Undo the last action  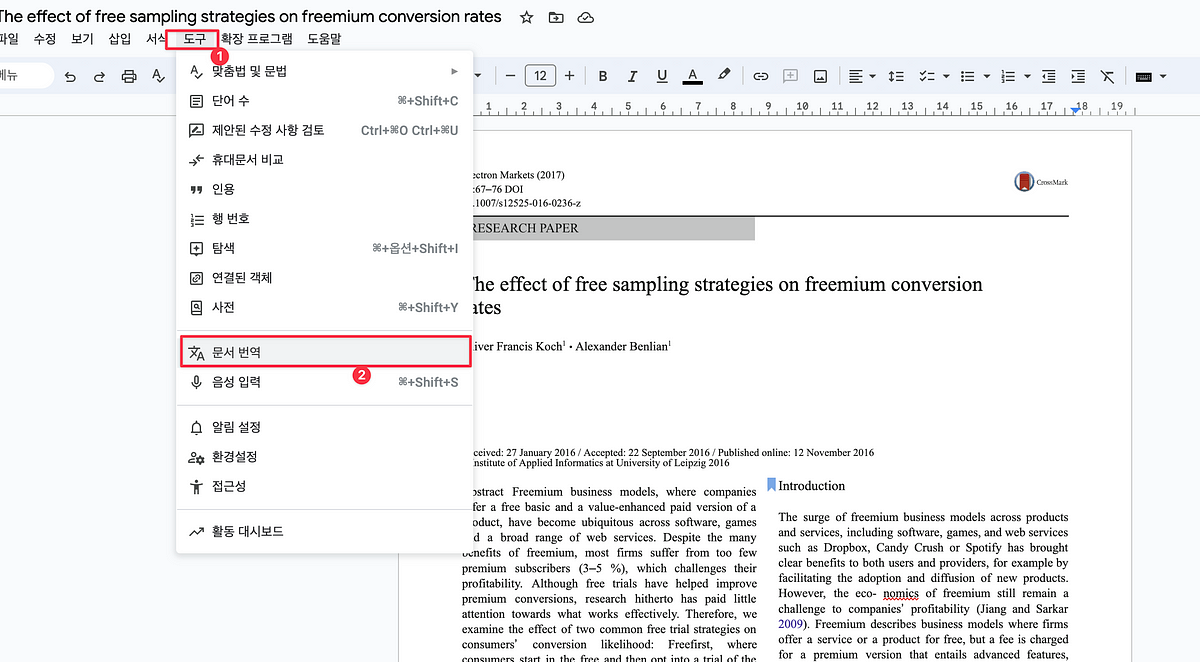click(70, 76)
